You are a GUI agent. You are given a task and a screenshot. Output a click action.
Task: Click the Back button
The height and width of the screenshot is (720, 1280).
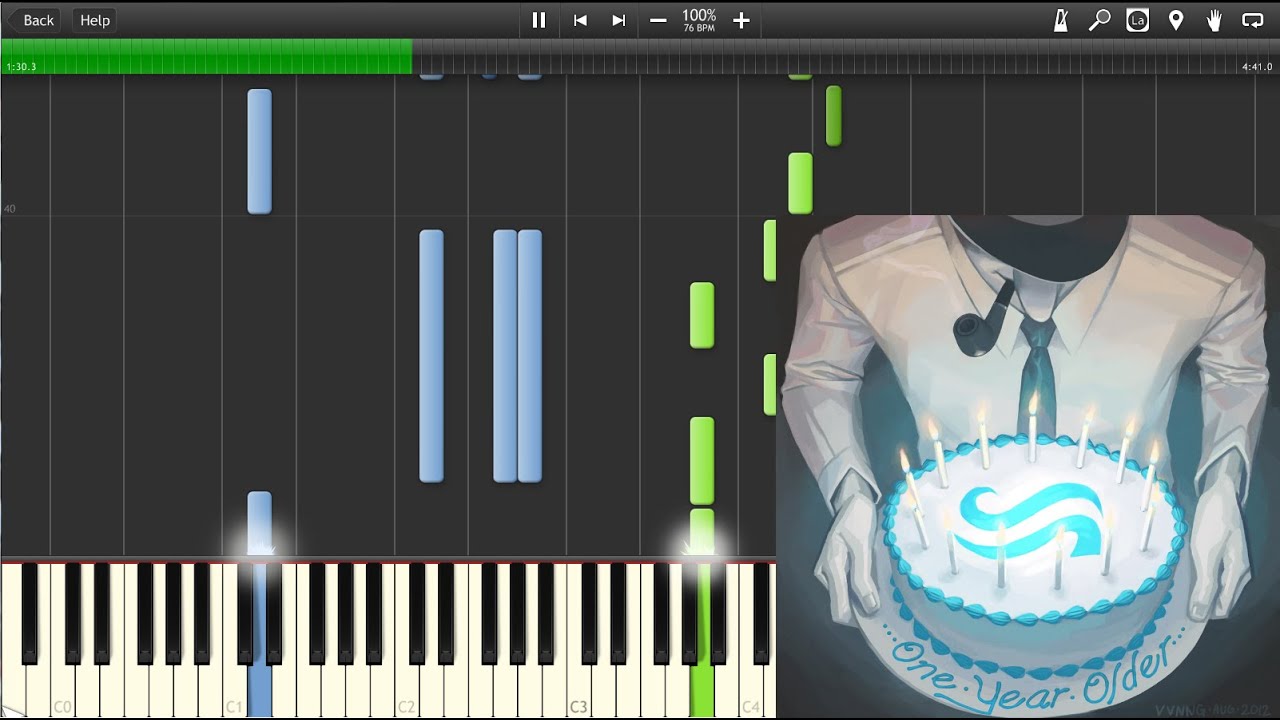33,20
